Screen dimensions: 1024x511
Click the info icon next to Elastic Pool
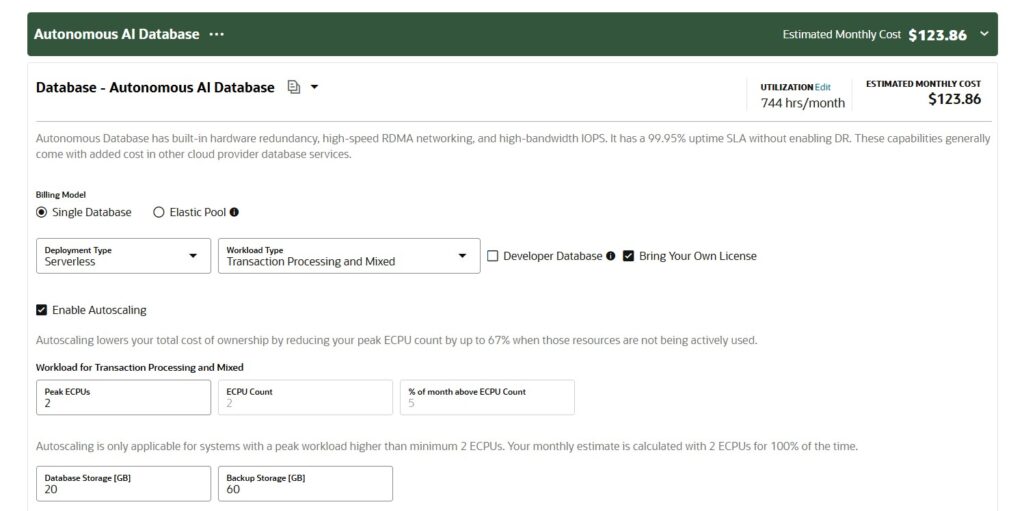(234, 212)
